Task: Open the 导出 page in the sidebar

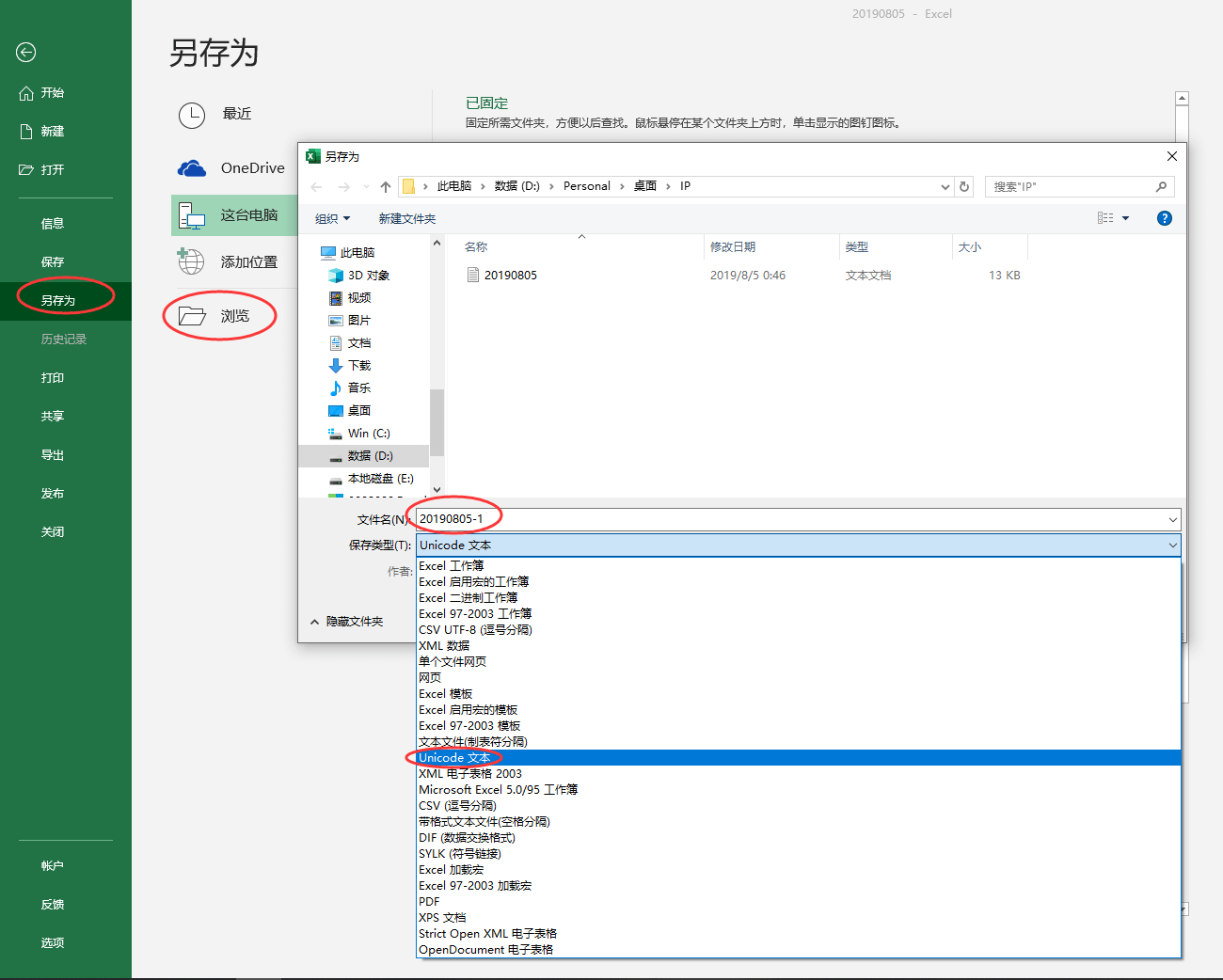Action: [x=53, y=455]
